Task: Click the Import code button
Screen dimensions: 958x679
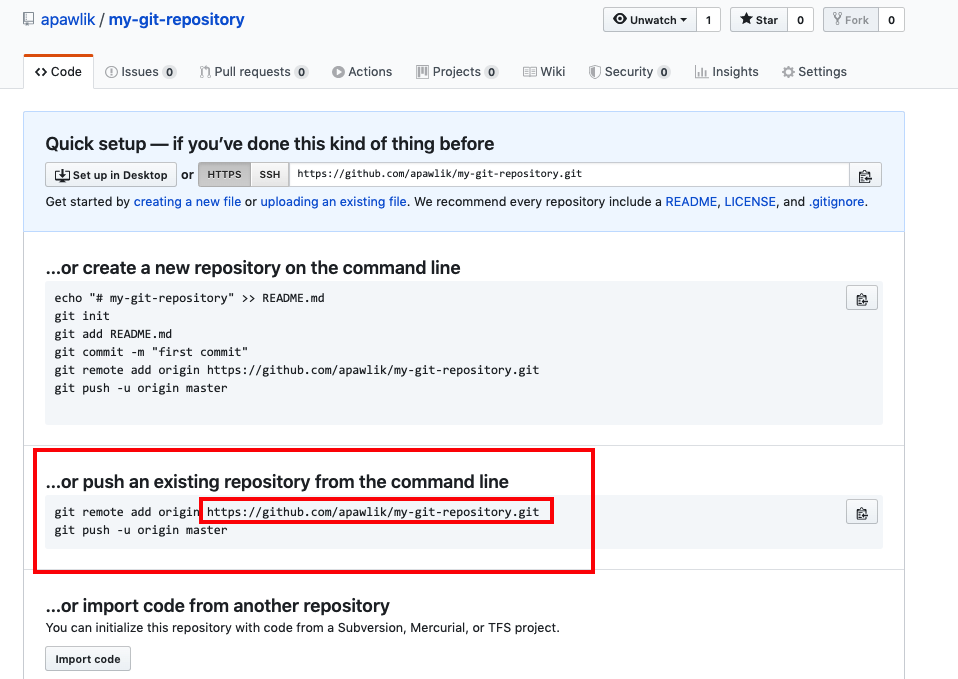Action: pyautogui.click(x=88, y=659)
